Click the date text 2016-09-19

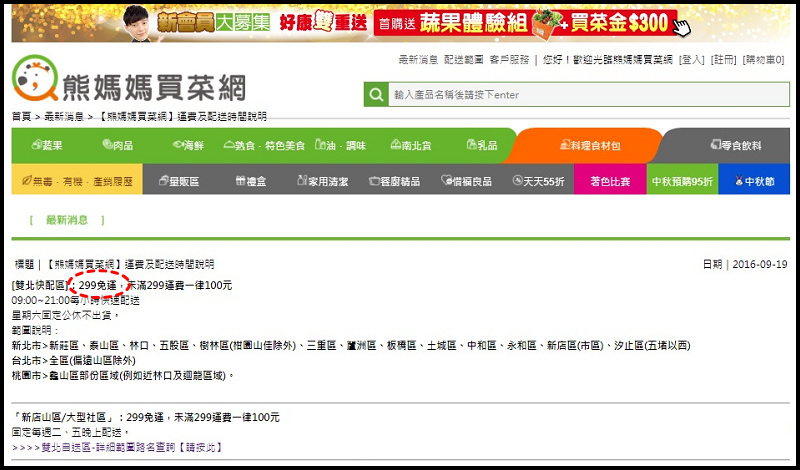760,264
